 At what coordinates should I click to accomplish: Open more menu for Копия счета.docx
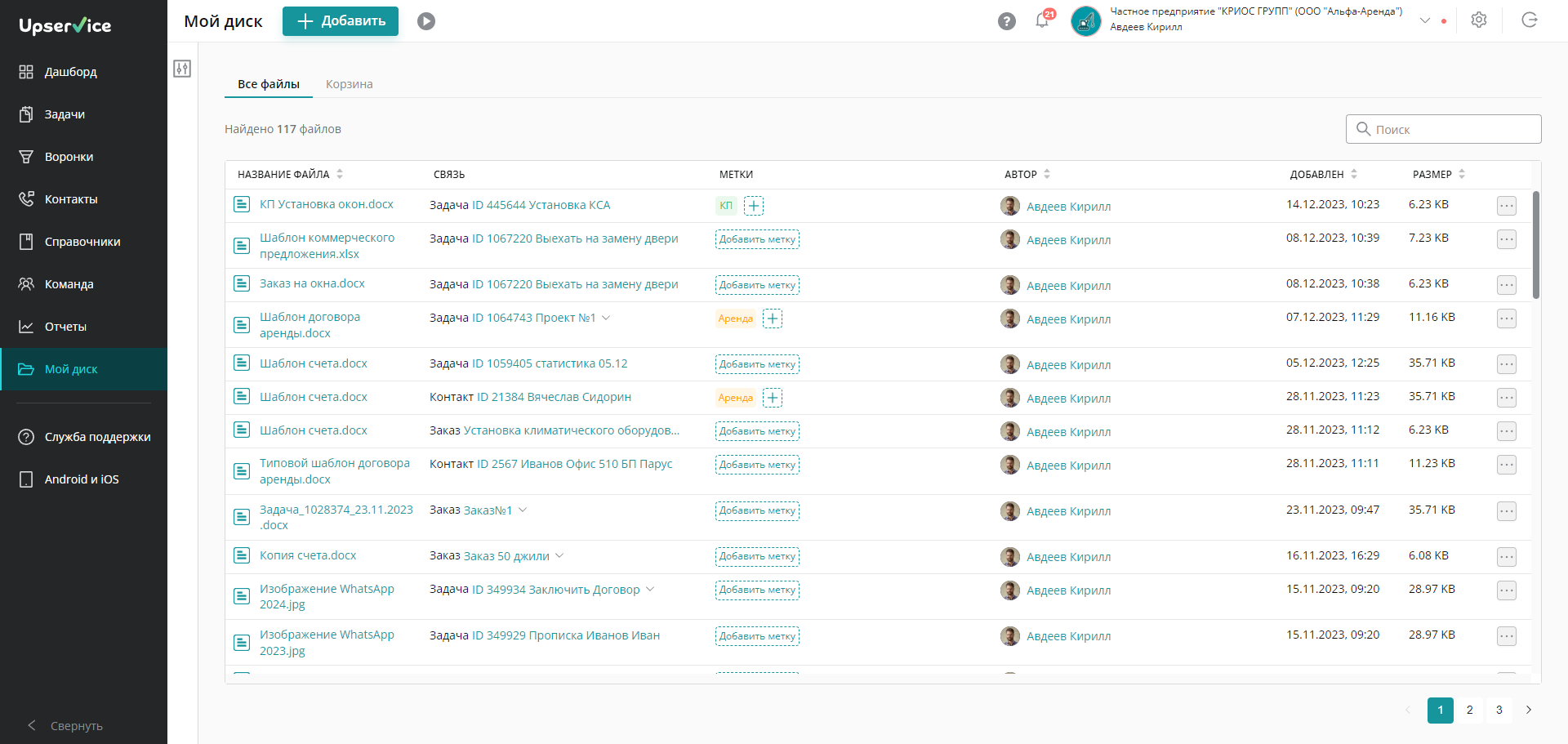[1507, 557]
